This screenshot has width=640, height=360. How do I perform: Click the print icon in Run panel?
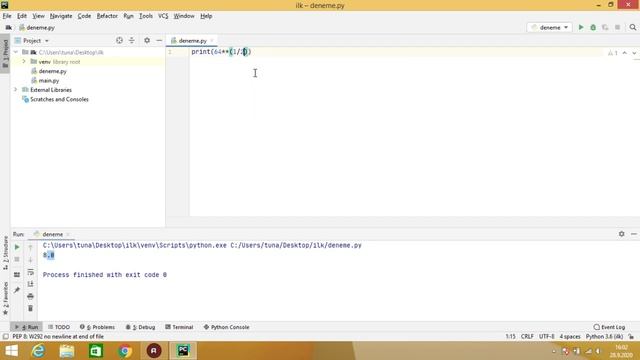[x=30, y=296]
